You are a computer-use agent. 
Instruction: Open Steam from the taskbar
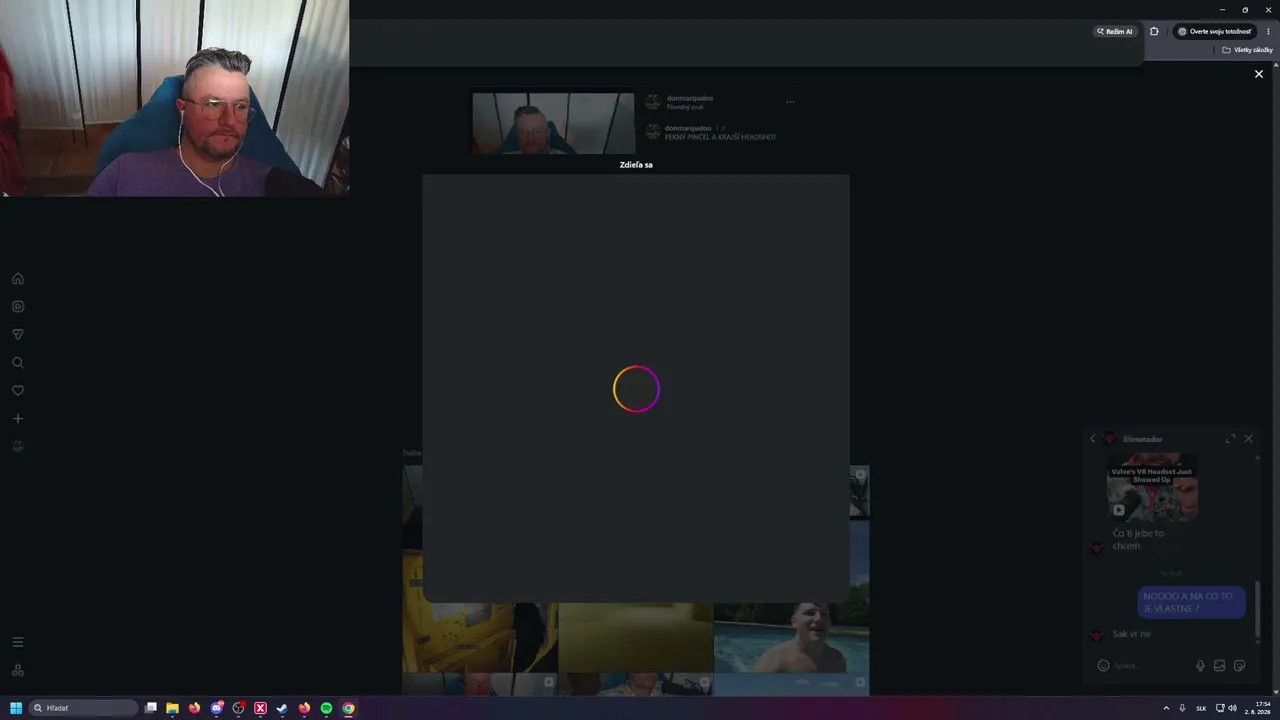[x=282, y=708]
